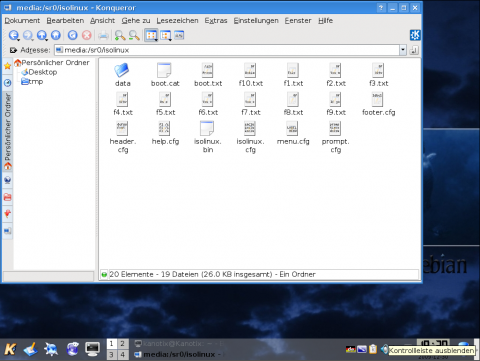
Task: Open the Extras menu
Action: (216, 21)
